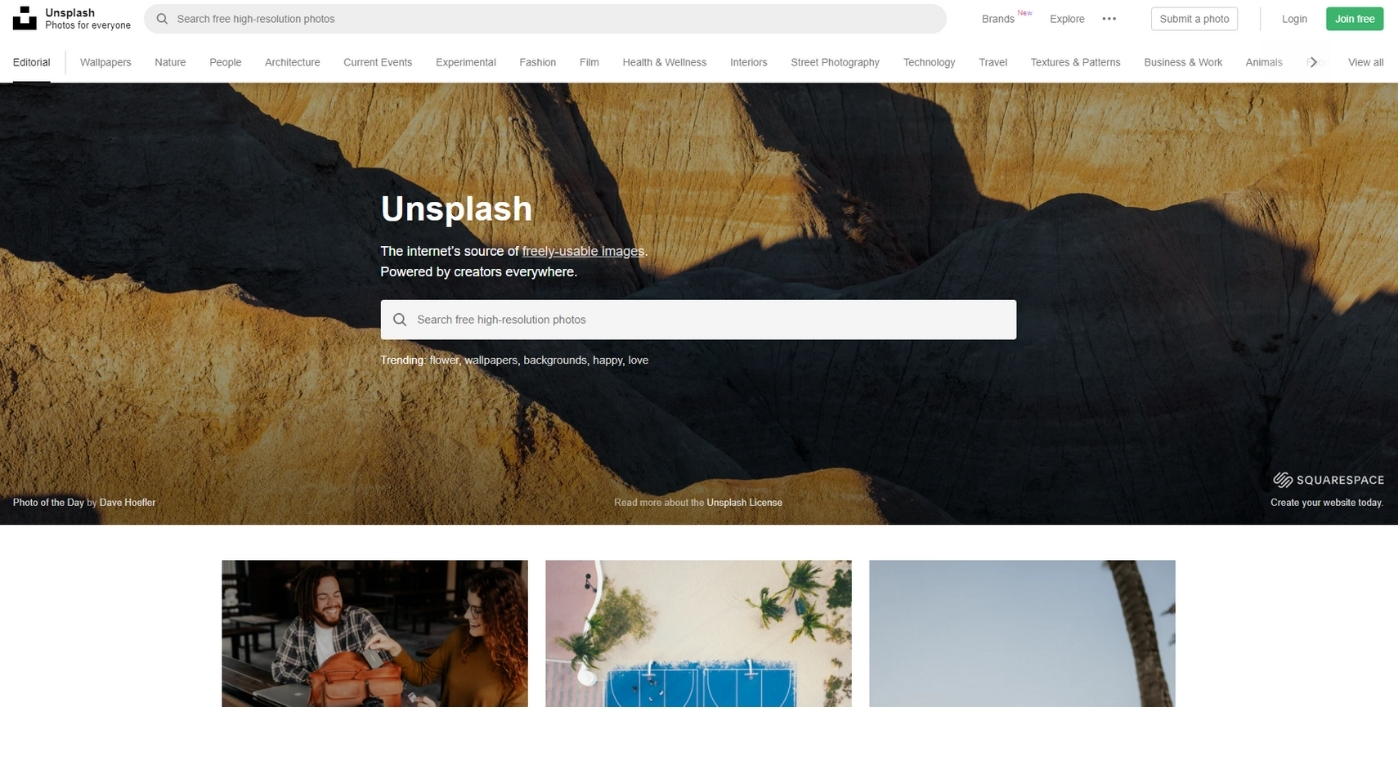Click the Submit a photo button
The width and height of the screenshot is (1398, 769).
tap(1194, 19)
